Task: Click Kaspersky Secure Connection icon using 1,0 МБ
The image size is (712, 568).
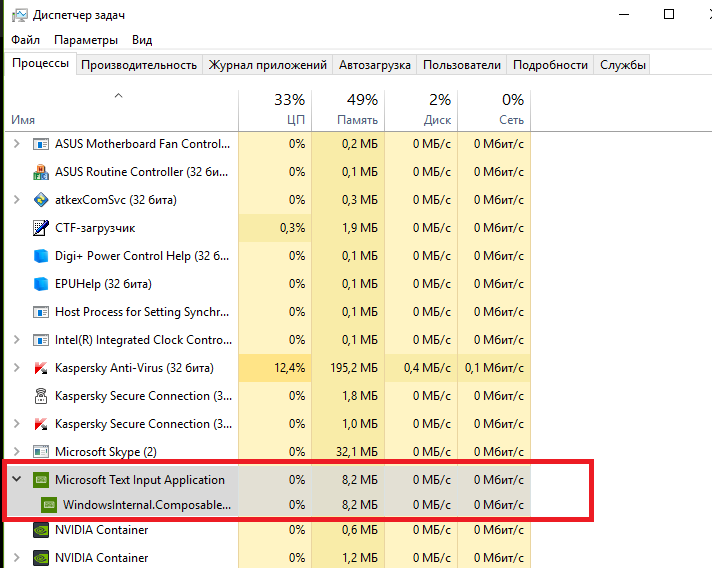Action: (41, 424)
